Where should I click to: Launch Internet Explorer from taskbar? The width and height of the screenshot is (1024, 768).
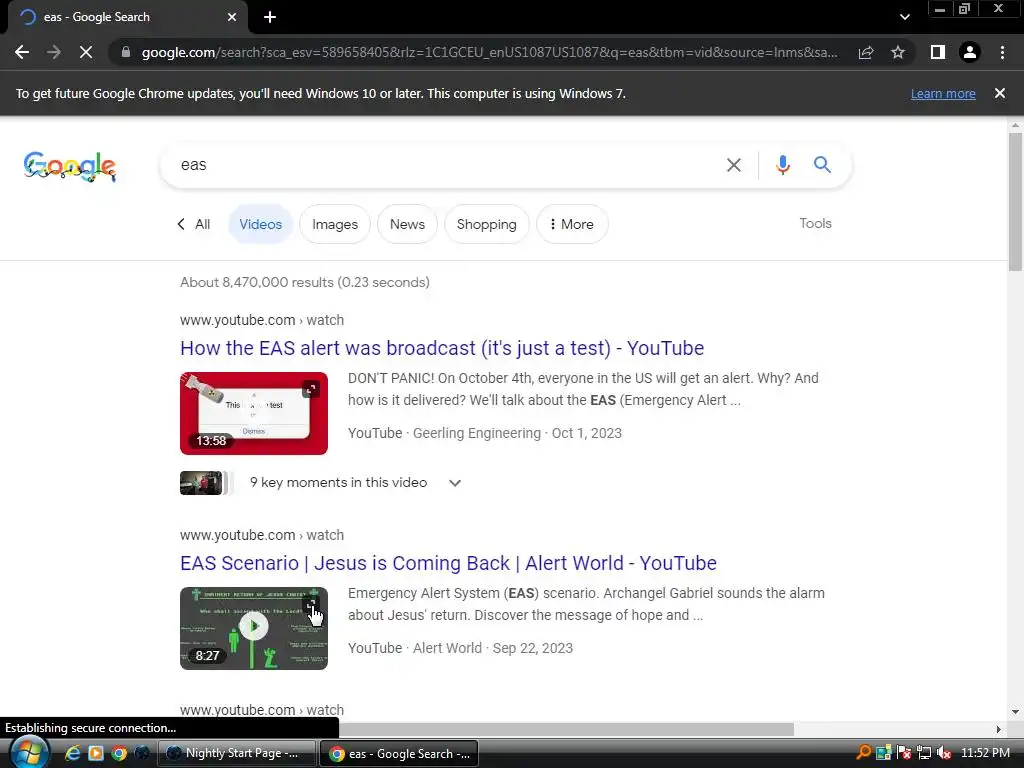(72, 753)
